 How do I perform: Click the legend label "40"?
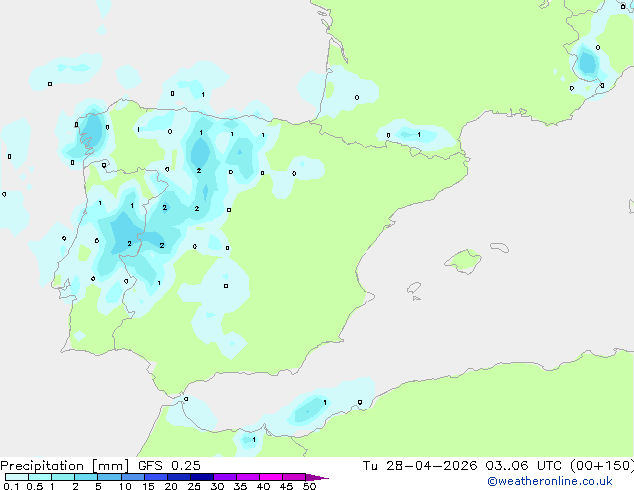point(263,486)
